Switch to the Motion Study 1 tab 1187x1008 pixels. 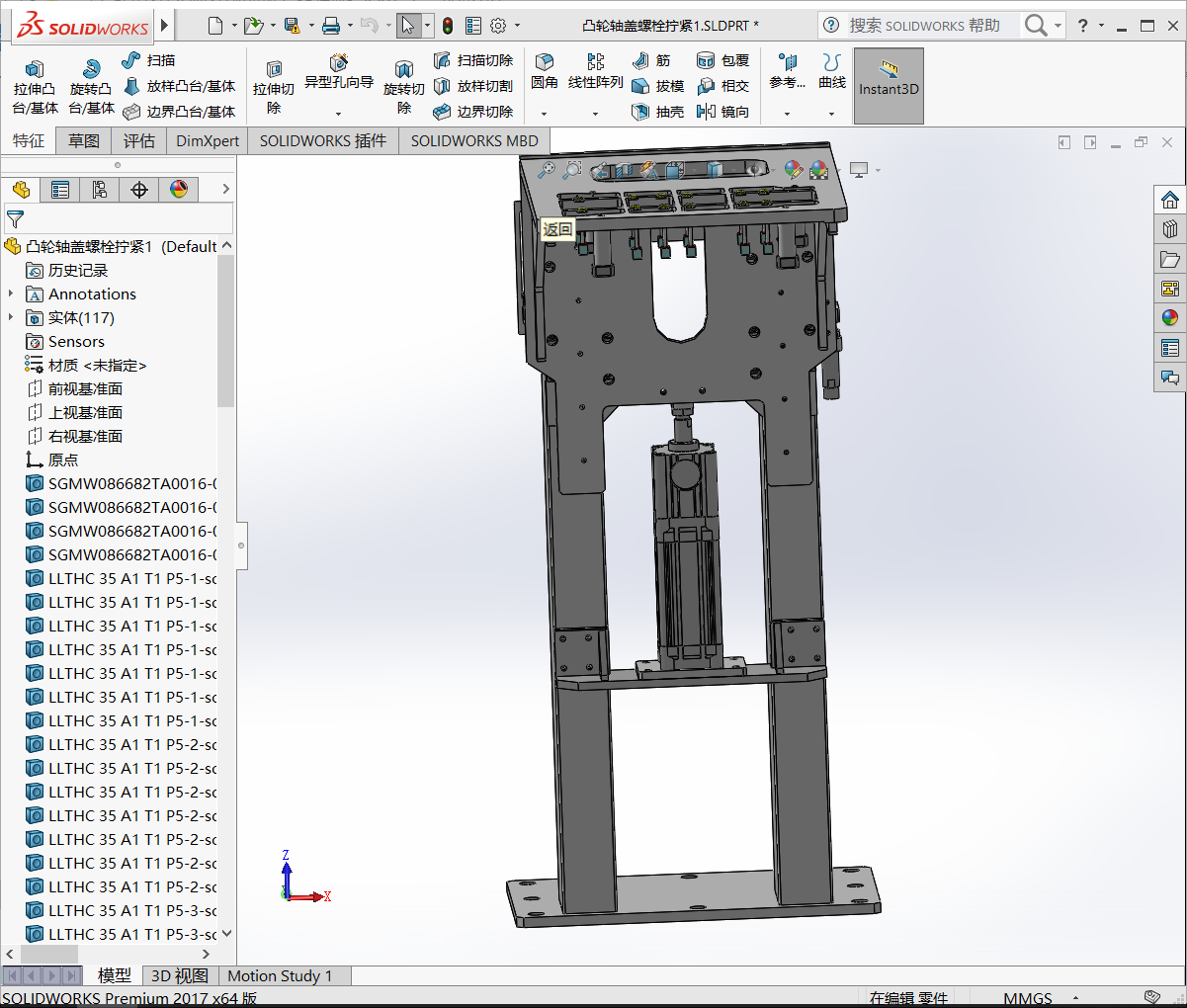[280, 976]
